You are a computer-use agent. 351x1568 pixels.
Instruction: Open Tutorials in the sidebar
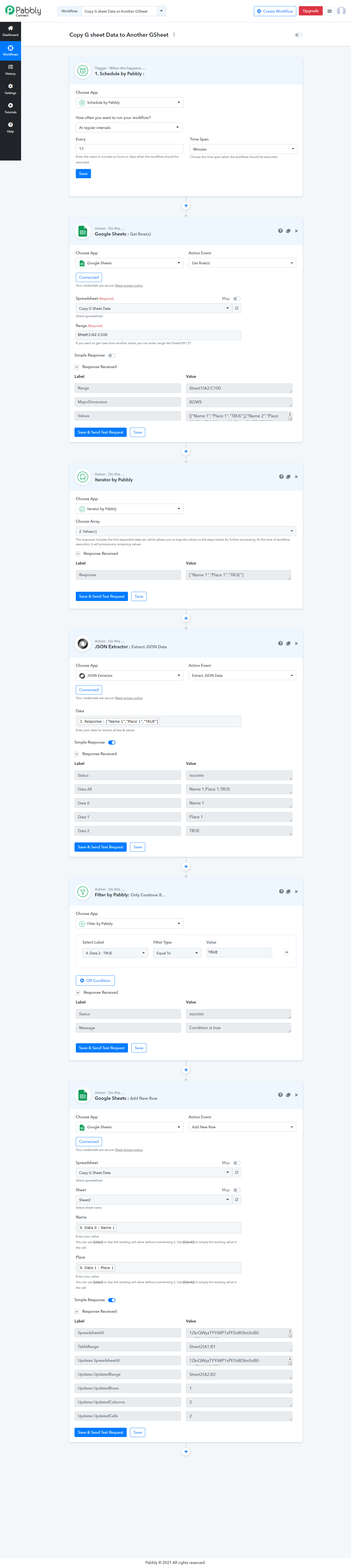tap(10, 108)
